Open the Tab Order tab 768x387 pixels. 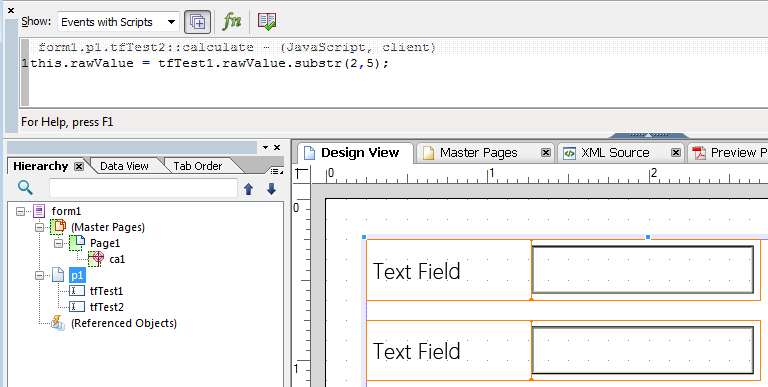(x=198, y=166)
